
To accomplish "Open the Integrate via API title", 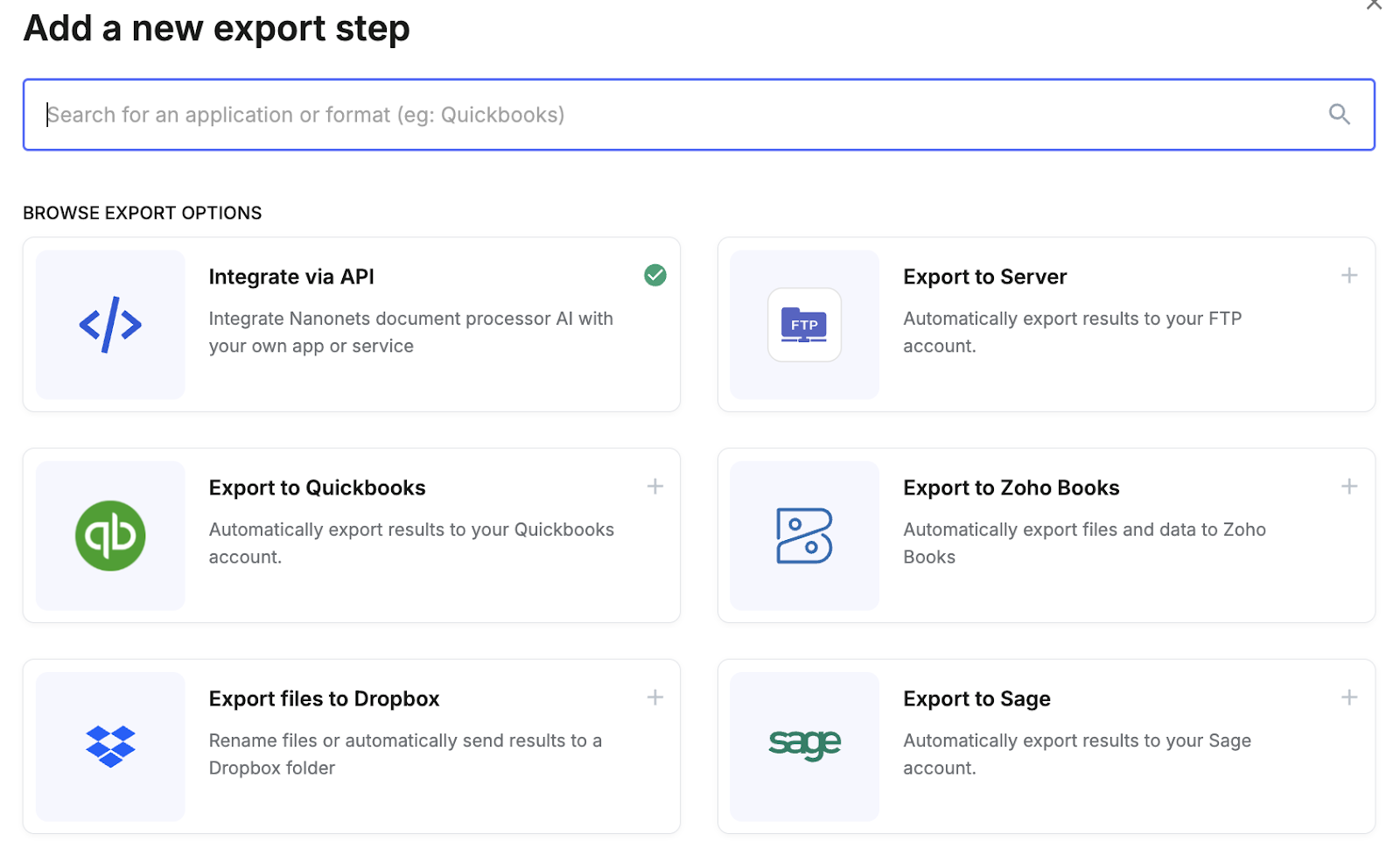I will pos(291,277).
